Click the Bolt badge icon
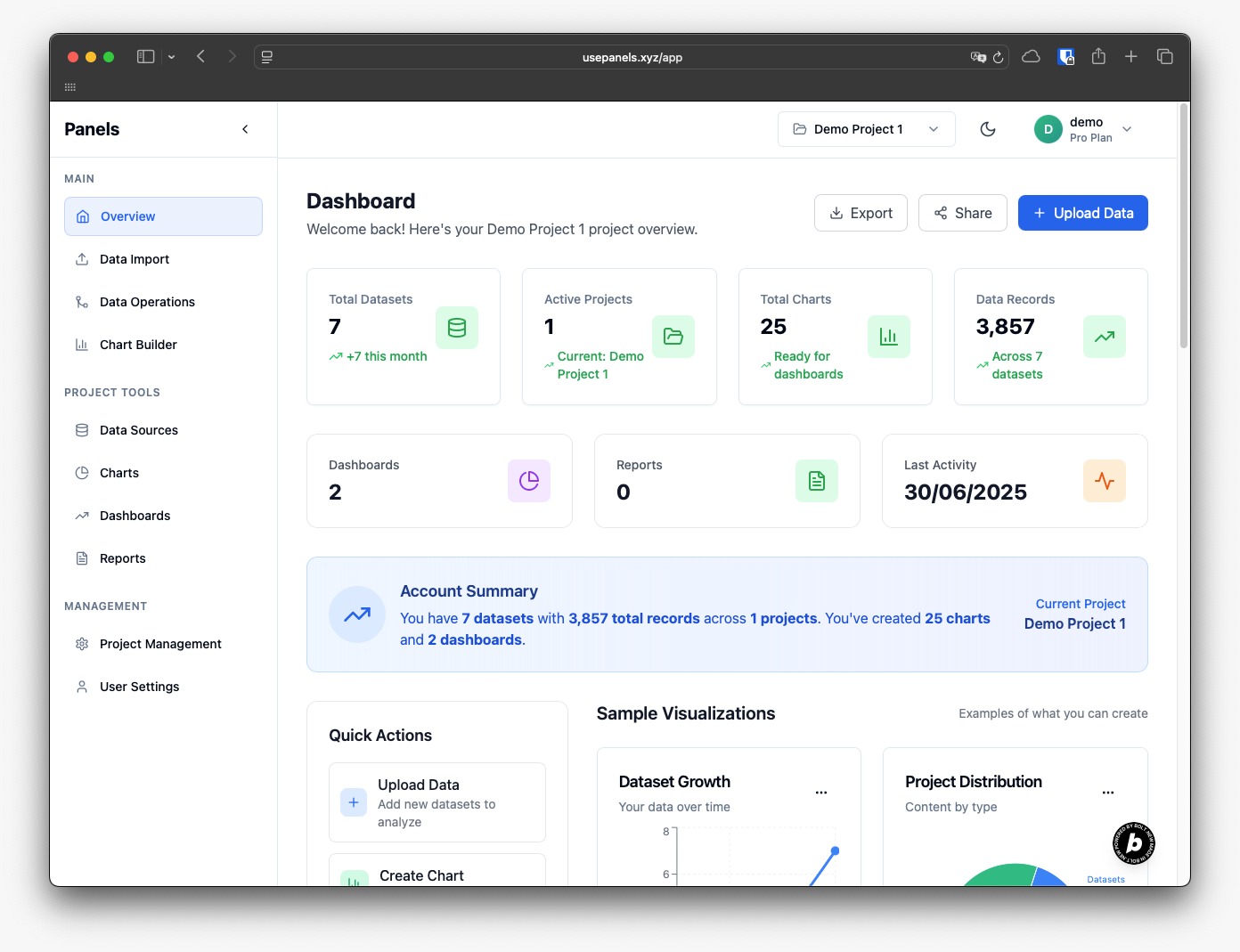The height and width of the screenshot is (952, 1240). coord(1133,843)
